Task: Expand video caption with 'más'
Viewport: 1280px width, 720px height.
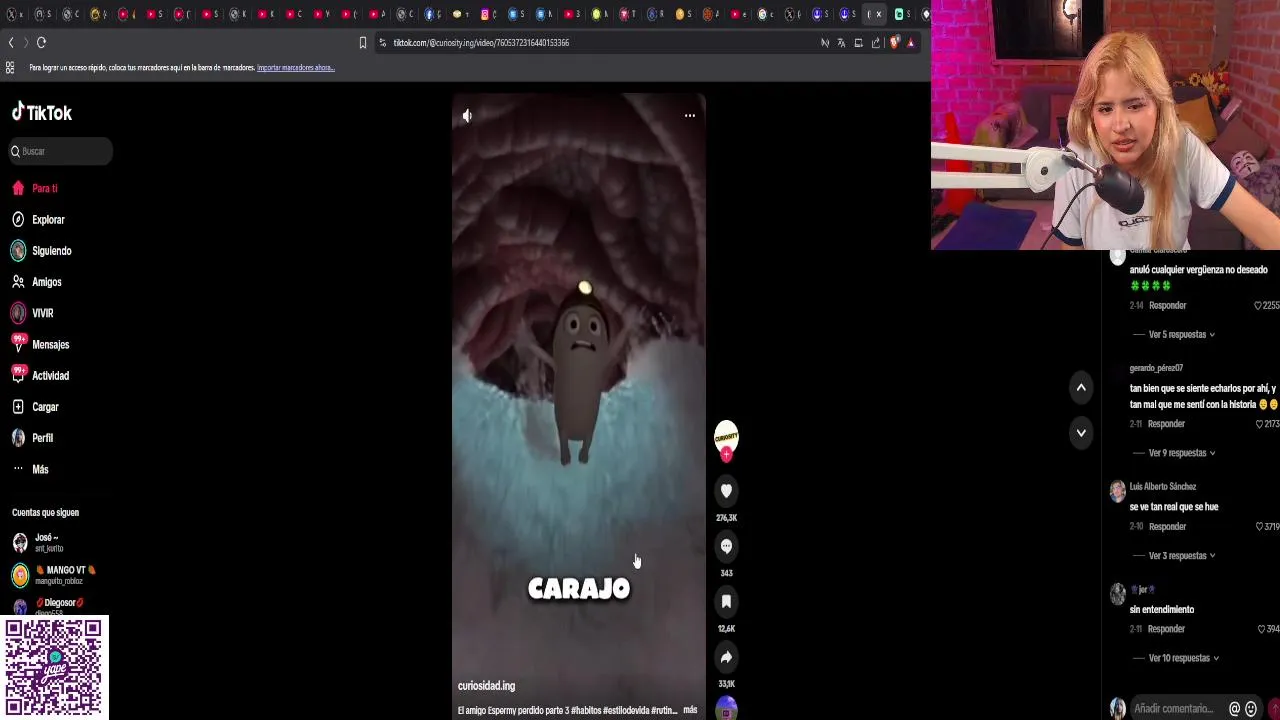Action: pyautogui.click(x=690, y=710)
